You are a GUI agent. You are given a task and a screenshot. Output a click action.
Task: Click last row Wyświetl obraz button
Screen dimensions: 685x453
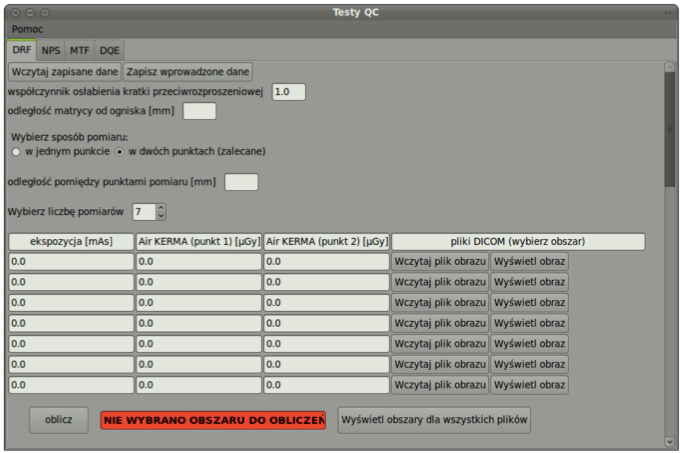pyautogui.click(x=529, y=385)
